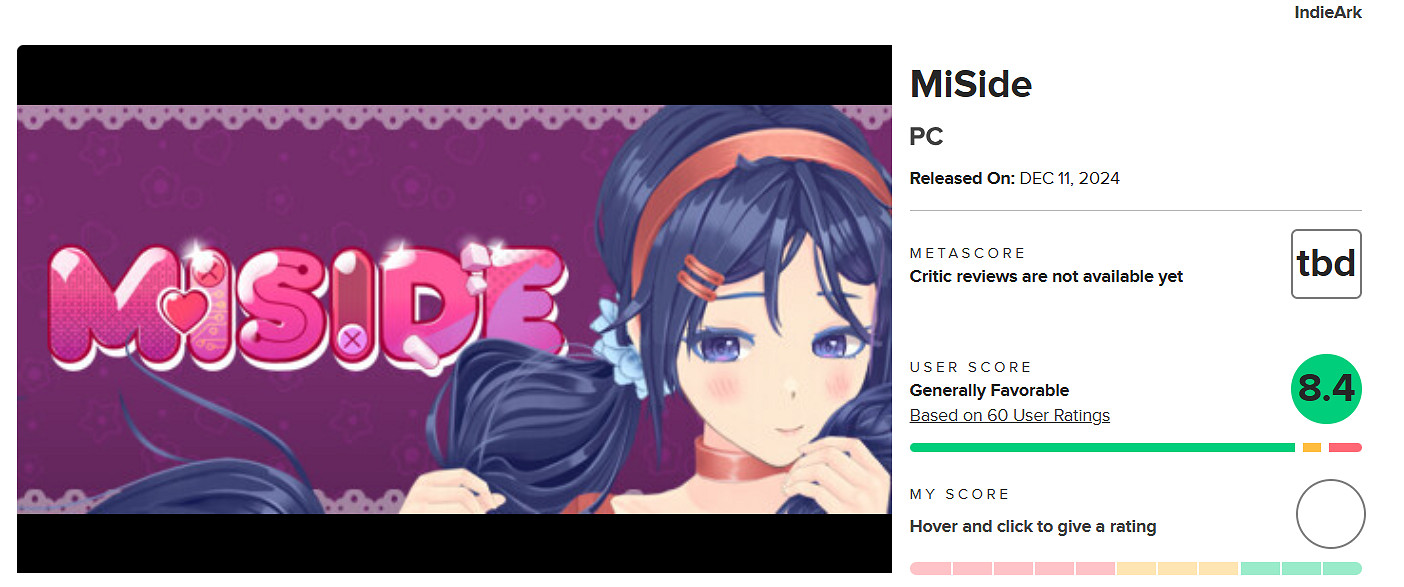Viewport: 1404px width, 587px height.
Task: Click the tbd Metascore box
Action: (1326, 264)
